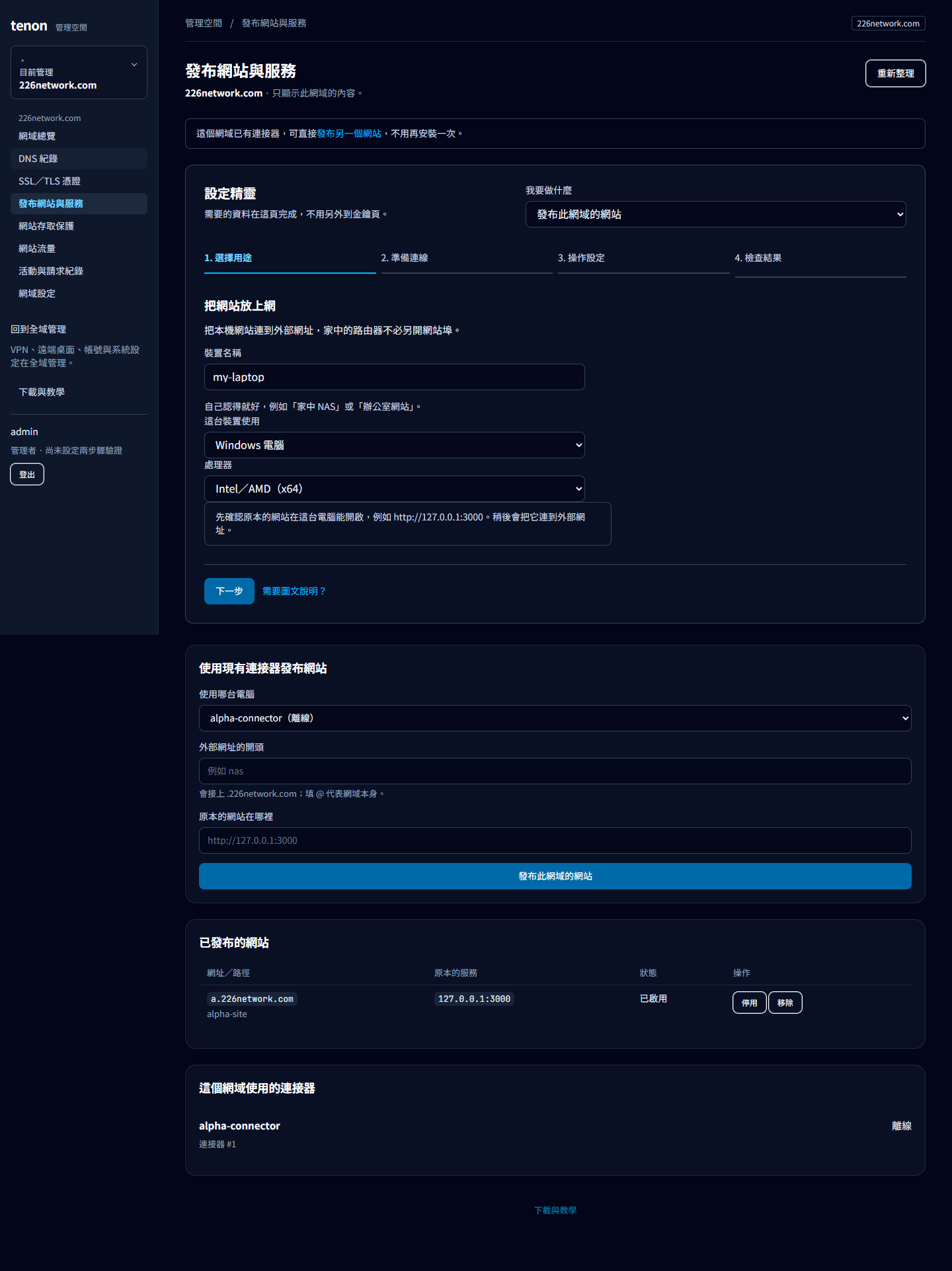Click the 127.0.0.1:3000 service cell
The width and height of the screenshot is (952, 1271).
point(474,999)
